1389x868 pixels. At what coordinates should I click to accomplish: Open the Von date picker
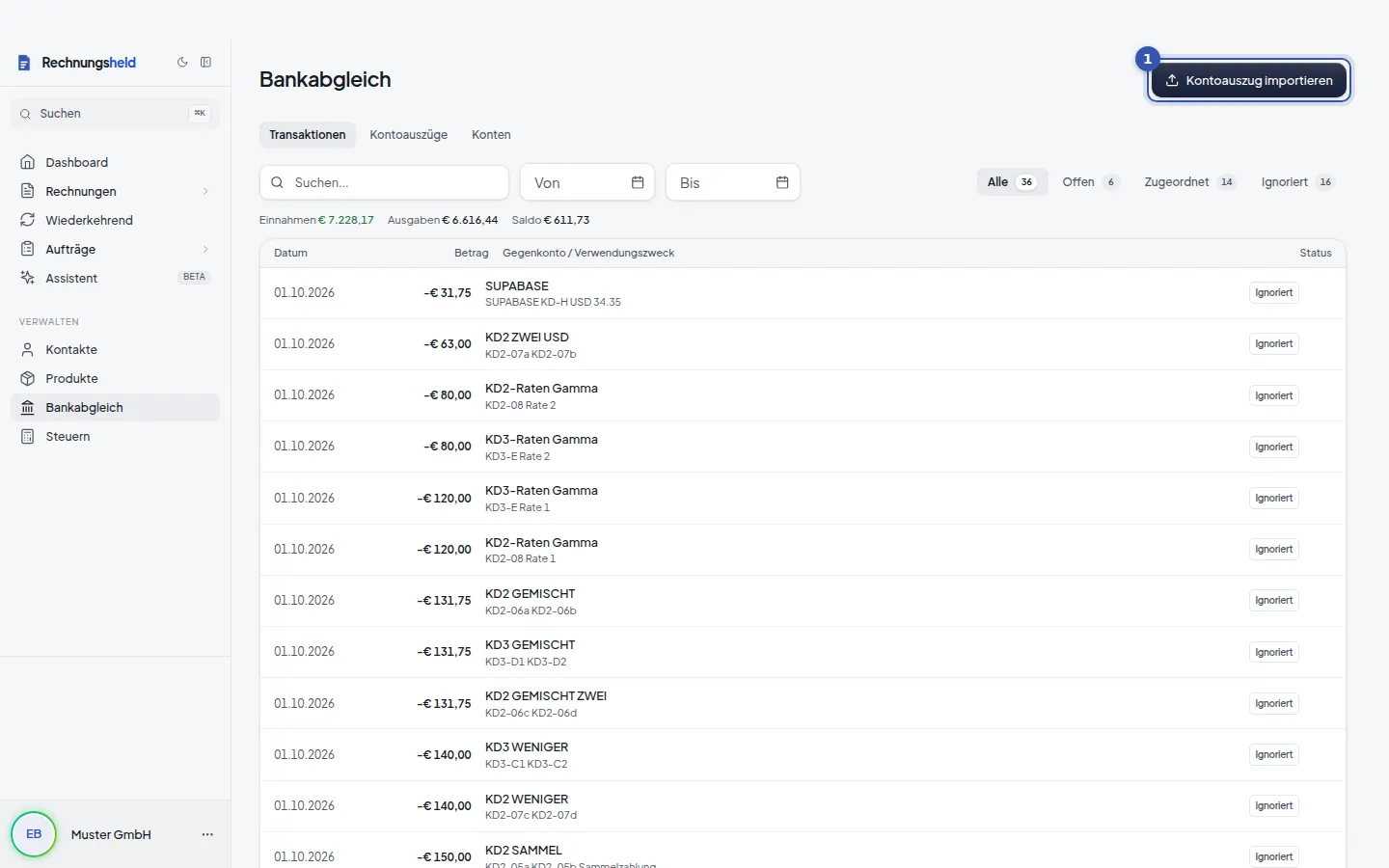coord(587,182)
